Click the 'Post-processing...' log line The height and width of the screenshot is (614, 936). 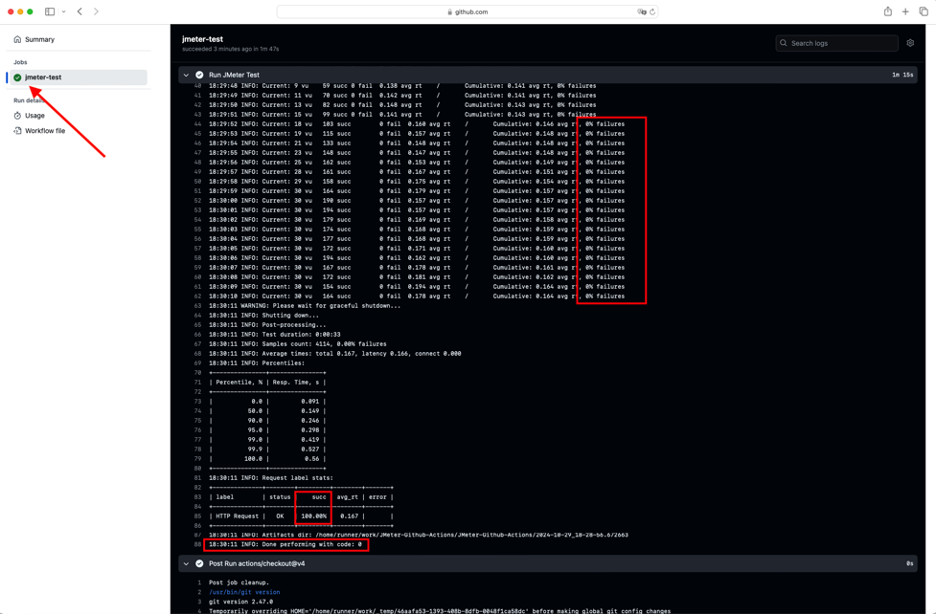pos(267,325)
